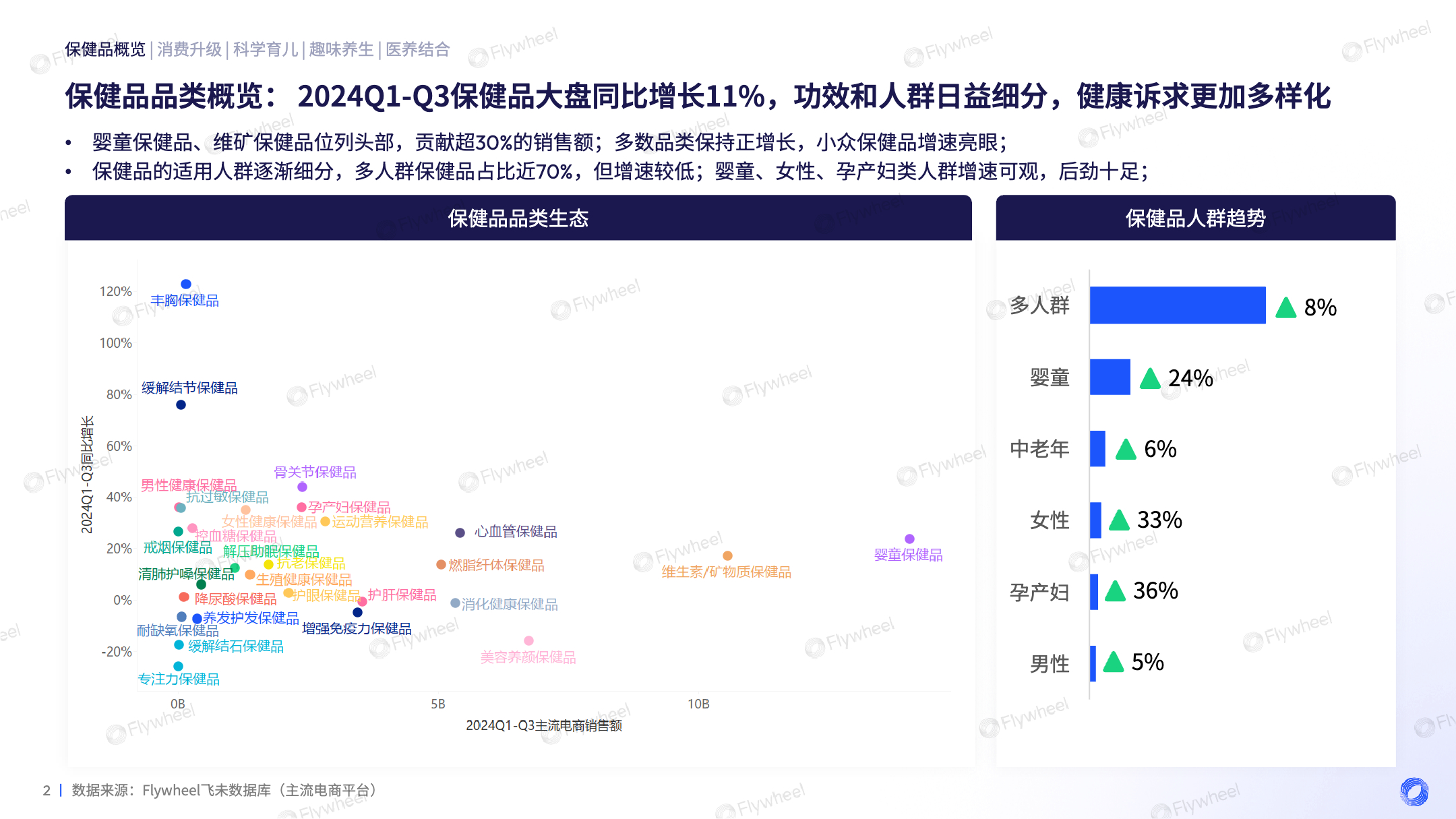This screenshot has height=819, width=1456.
Task: Click the grey-blue dot for 消化健康保健品
Action: 455,603
